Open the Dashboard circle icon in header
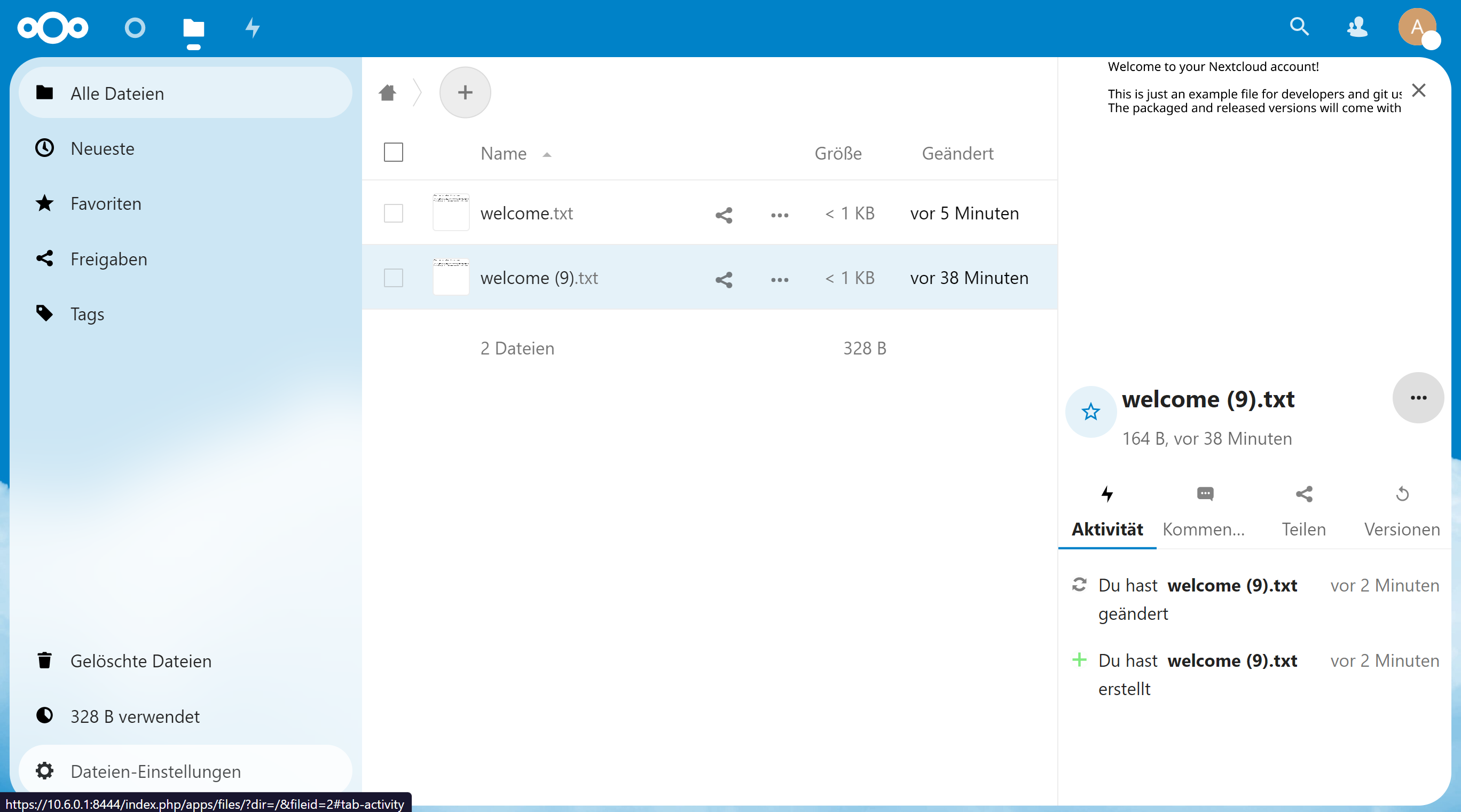Image resolution: width=1461 pixels, height=812 pixels. coord(135,27)
